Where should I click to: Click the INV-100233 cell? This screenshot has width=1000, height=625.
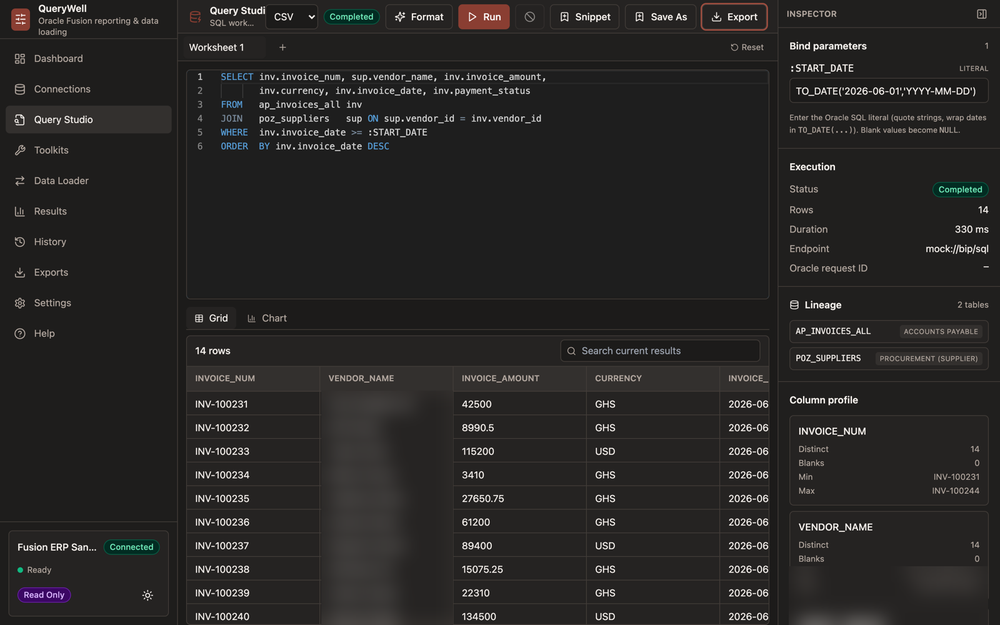(253, 452)
